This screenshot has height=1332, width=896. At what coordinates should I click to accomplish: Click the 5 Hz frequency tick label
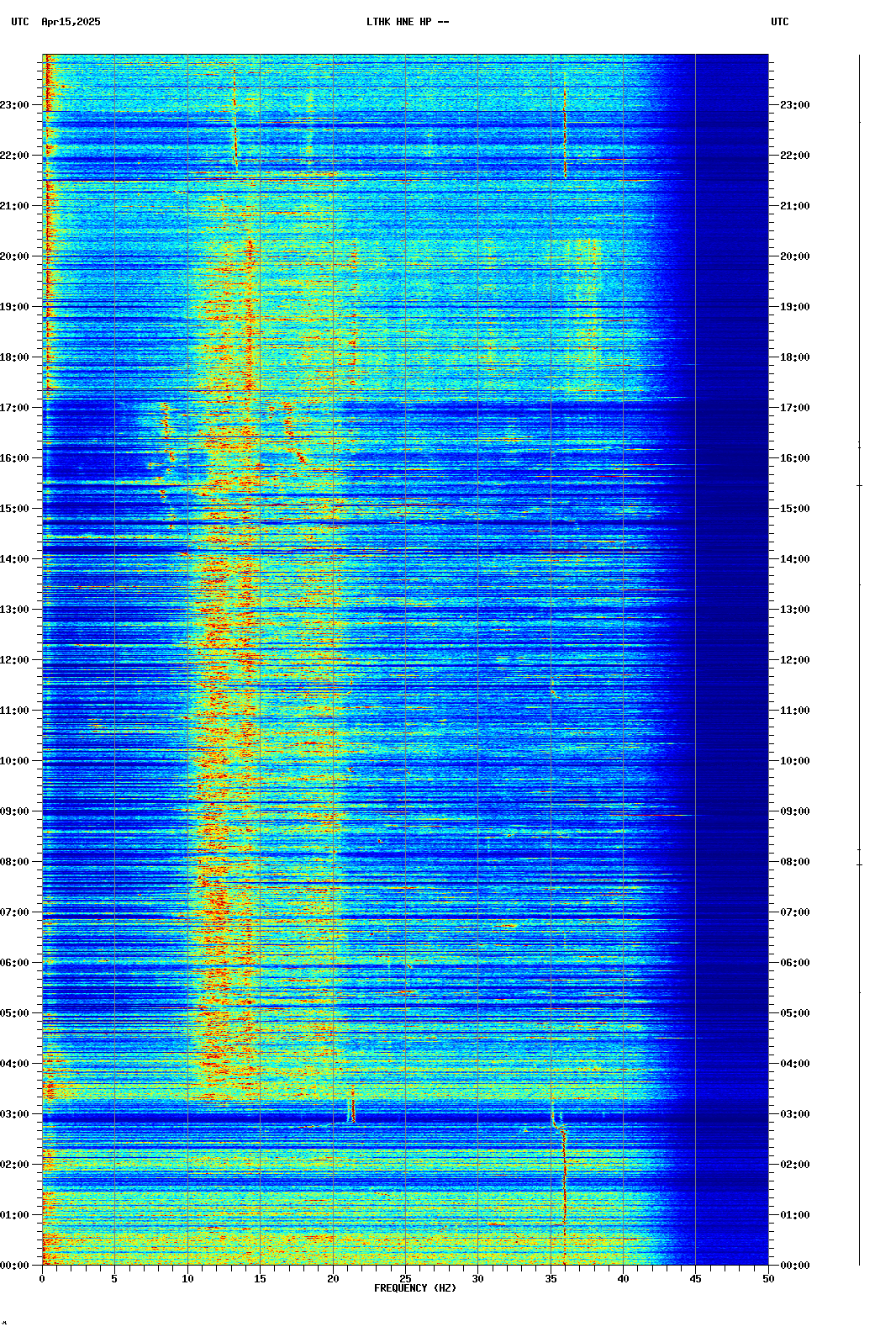114,1279
